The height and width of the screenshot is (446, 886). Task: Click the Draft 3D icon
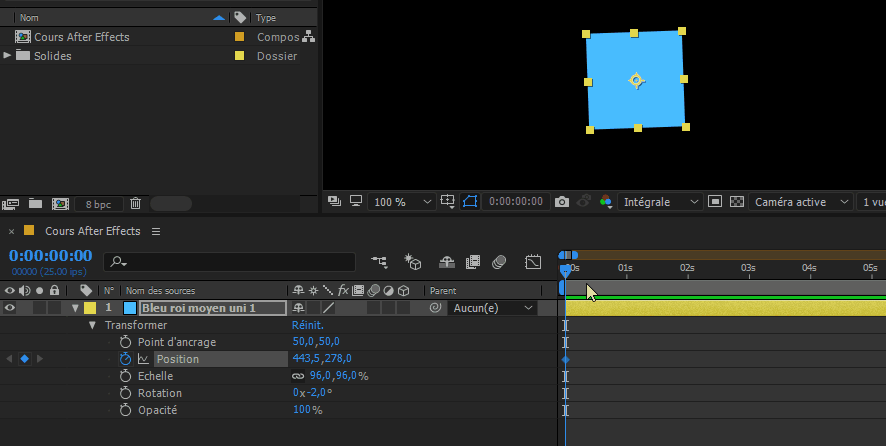pyautogui.click(x=413, y=262)
